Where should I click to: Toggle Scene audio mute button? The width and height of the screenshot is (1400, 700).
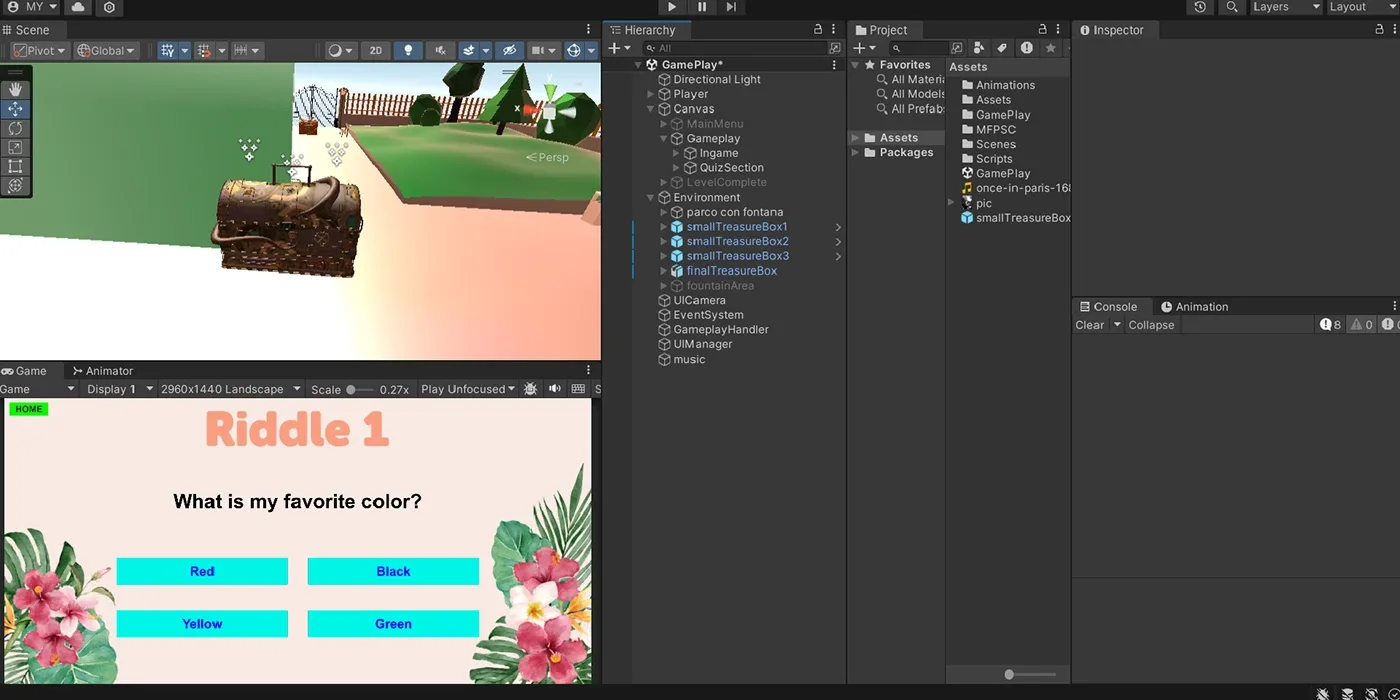439,50
